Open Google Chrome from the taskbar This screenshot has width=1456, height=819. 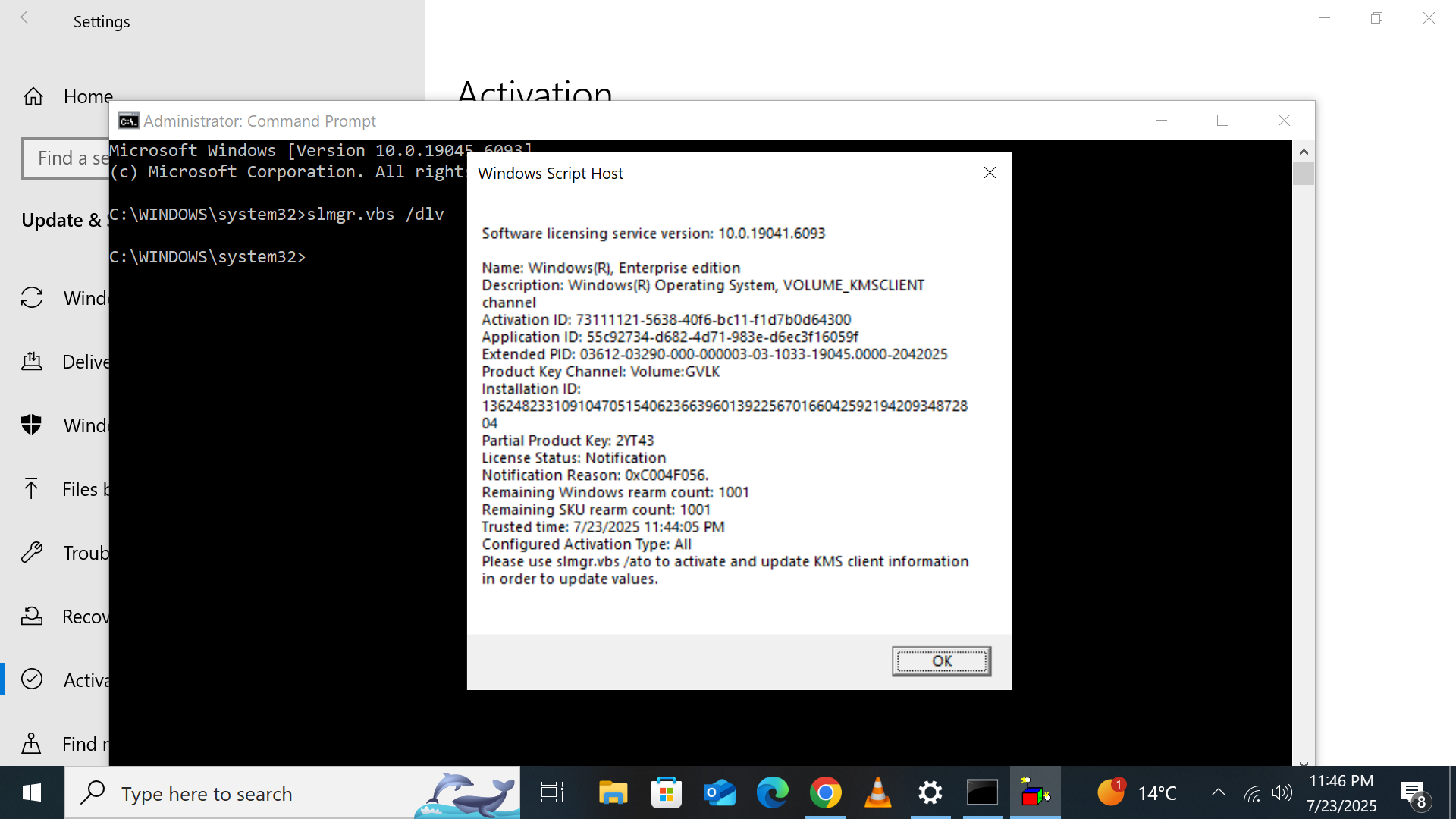pos(825,793)
